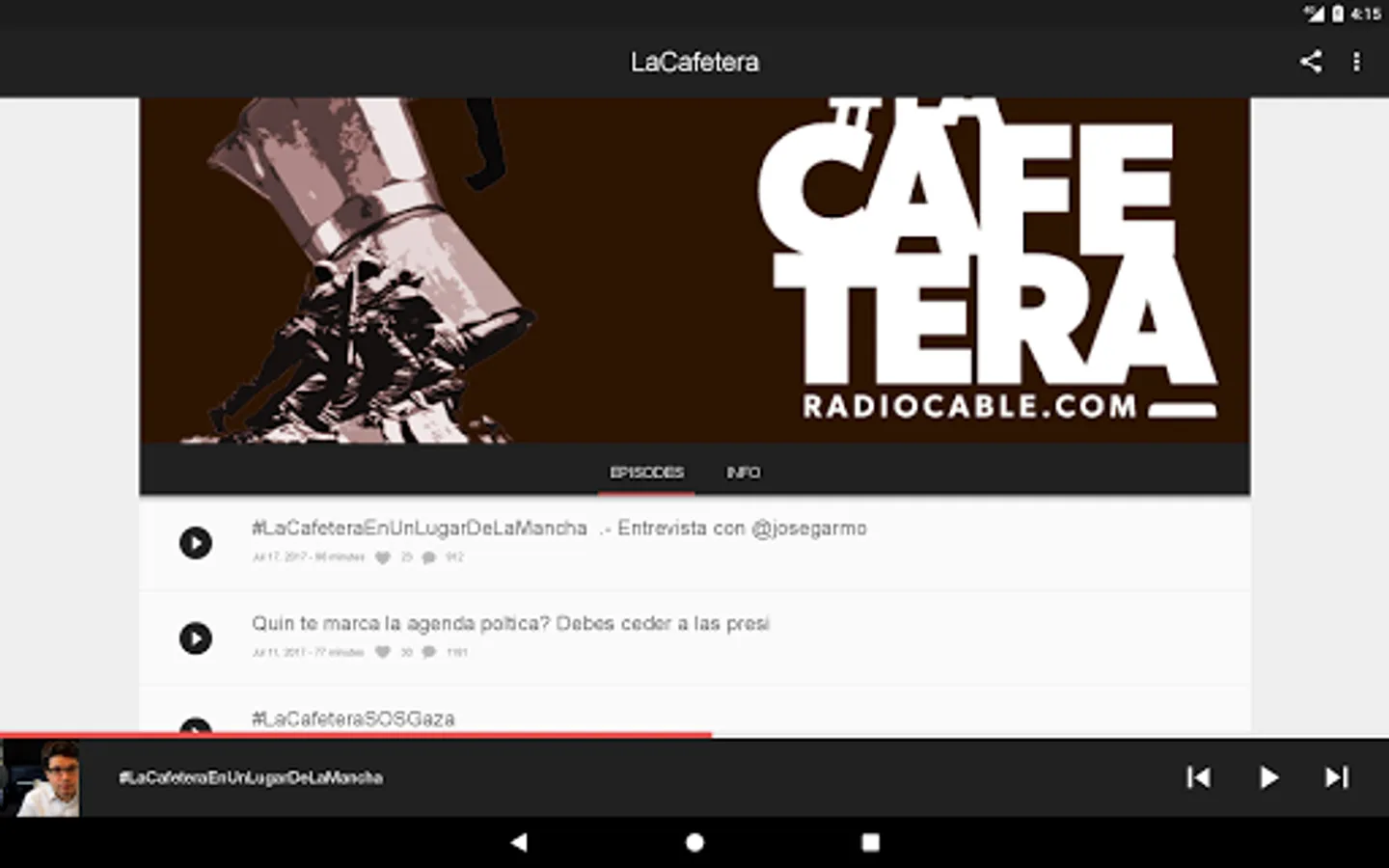Image resolution: width=1389 pixels, height=868 pixels.
Task: Tap the 4:15 clock in the status bar
Action: pyautogui.click(x=1366, y=14)
